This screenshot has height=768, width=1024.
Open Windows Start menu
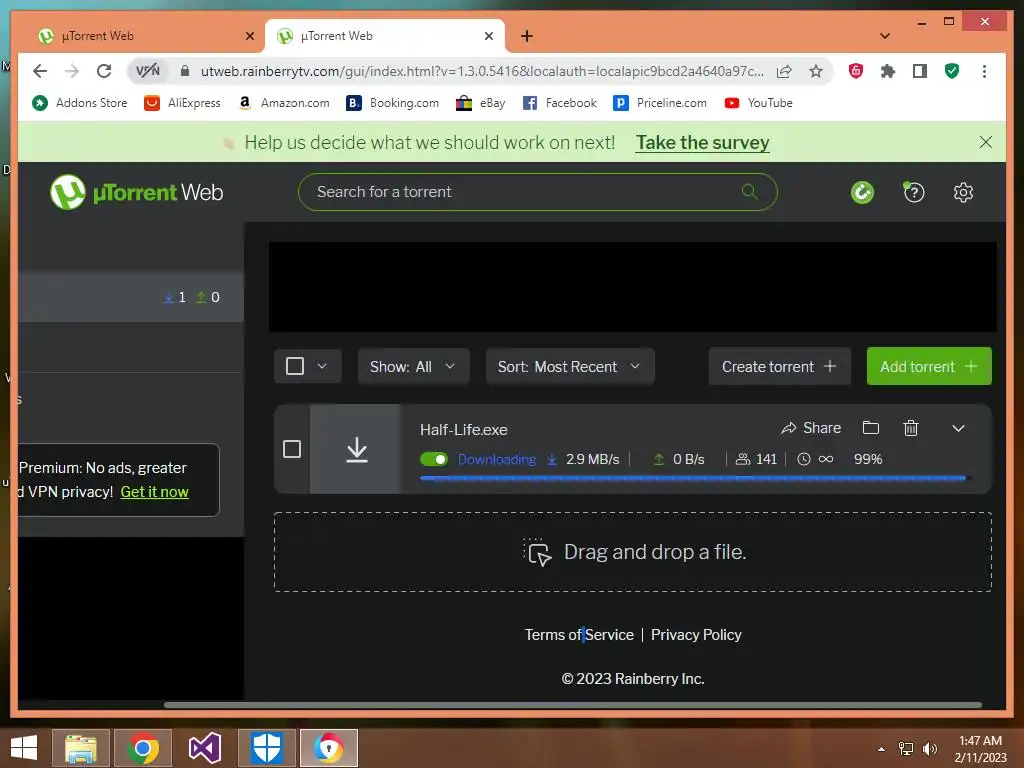(24, 748)
